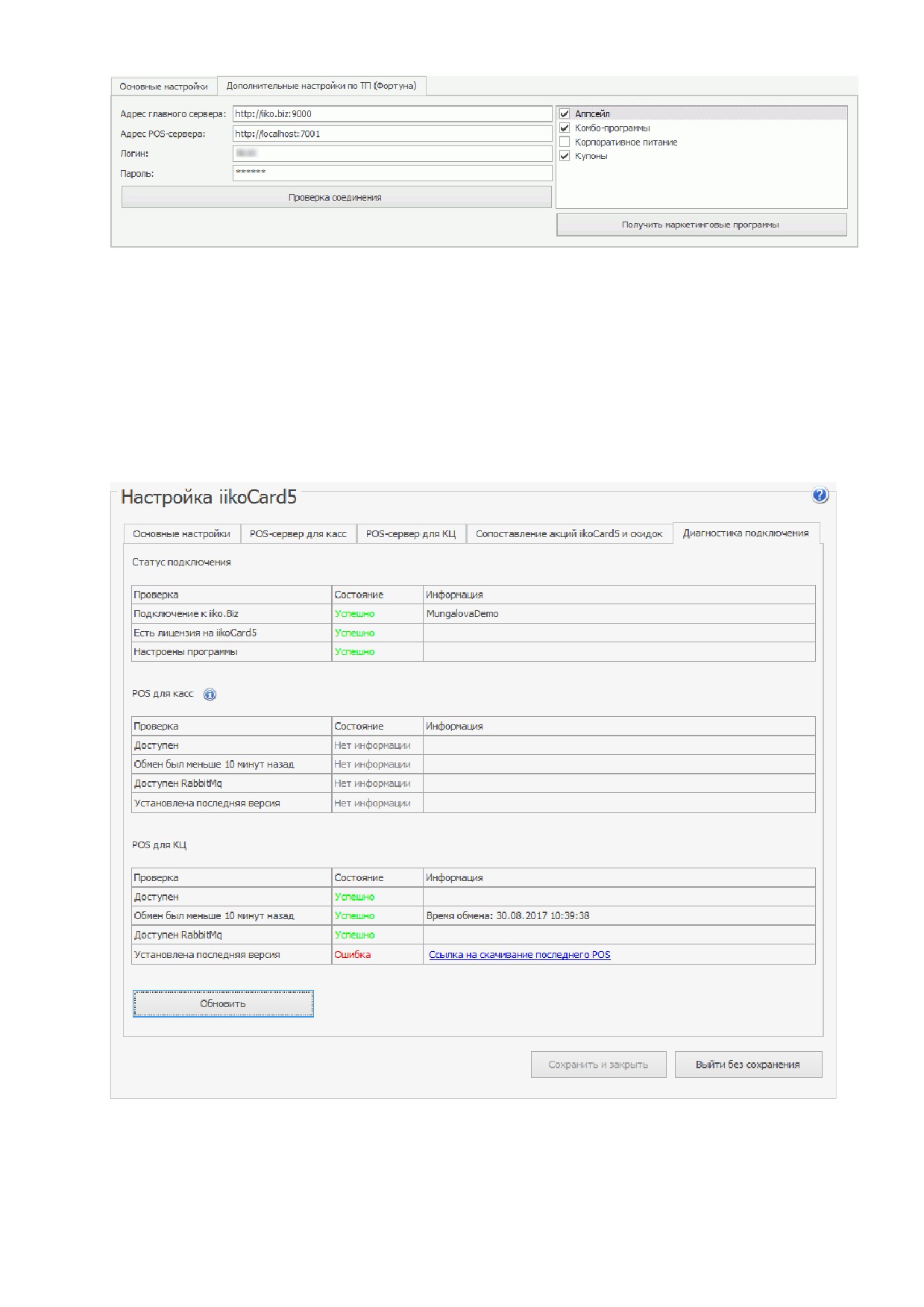Click info icon next to POS для касс
This screenshot has height=1307, width=924.
click(210, 695)
